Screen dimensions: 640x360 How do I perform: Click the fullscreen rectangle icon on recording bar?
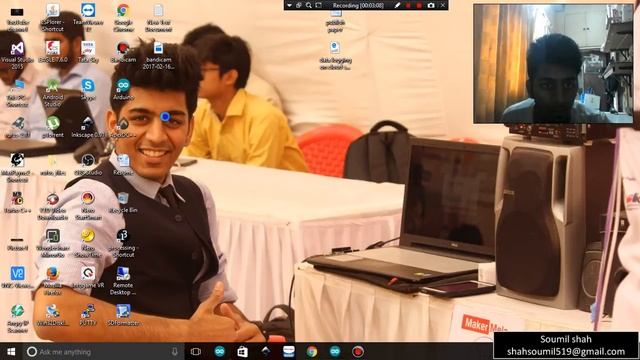[x=319, y=5]
